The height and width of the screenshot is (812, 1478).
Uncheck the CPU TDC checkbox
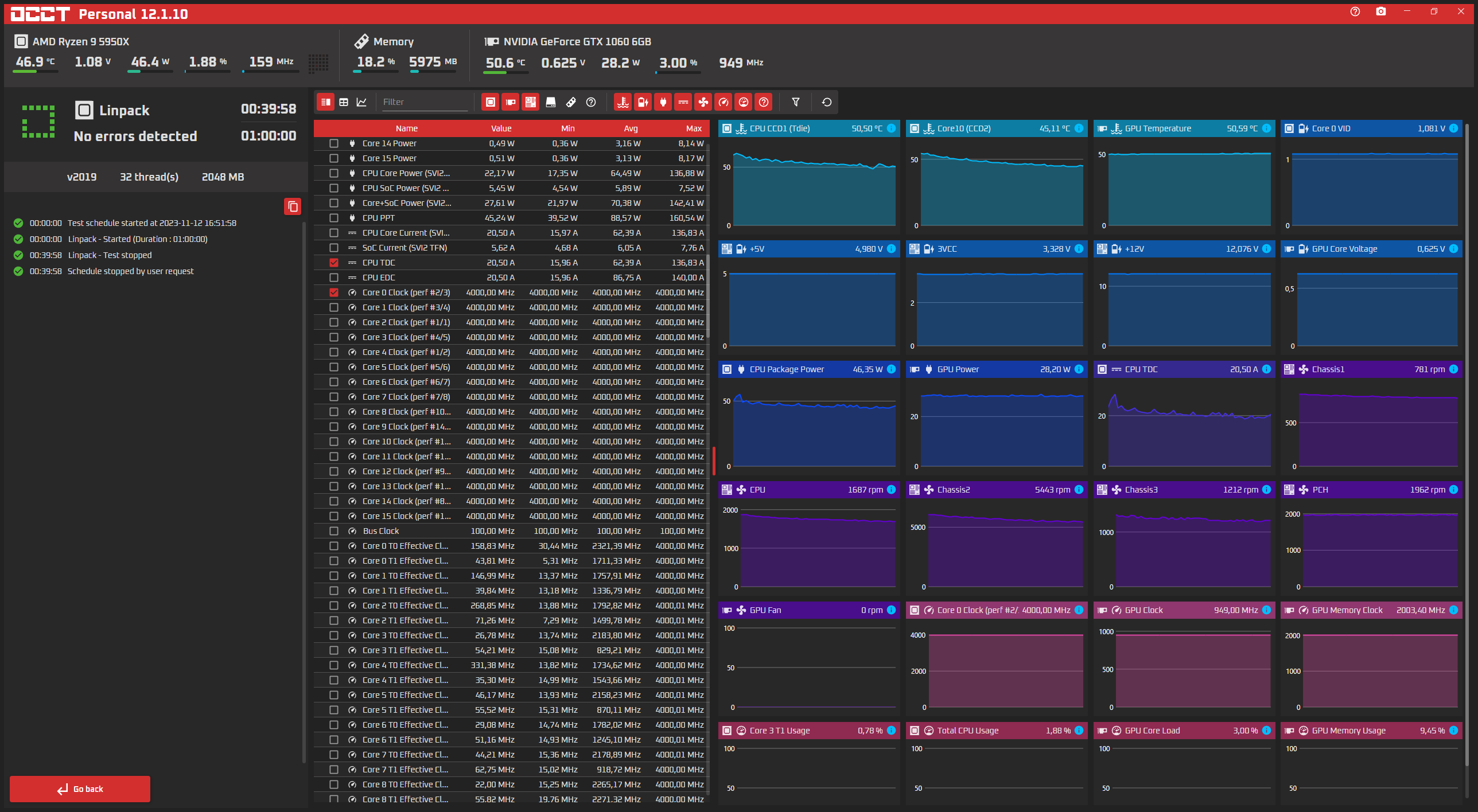click(x=334, y=263)
